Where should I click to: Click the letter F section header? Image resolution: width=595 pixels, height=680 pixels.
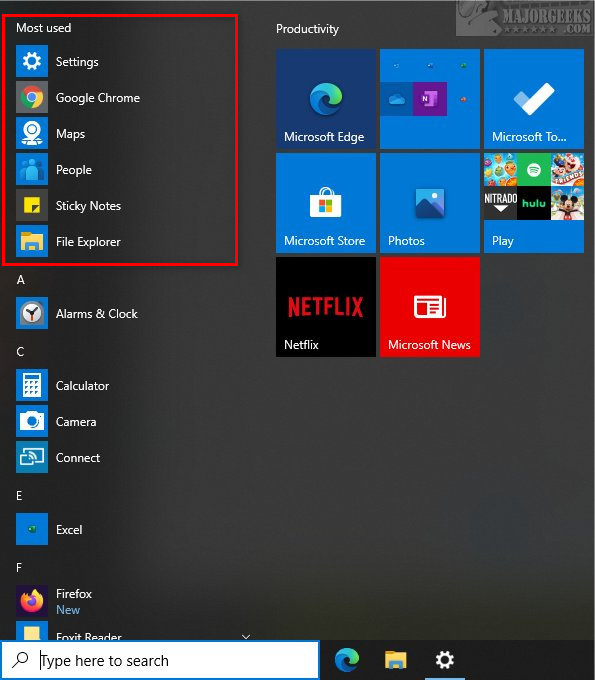click(x=19, y=567)
